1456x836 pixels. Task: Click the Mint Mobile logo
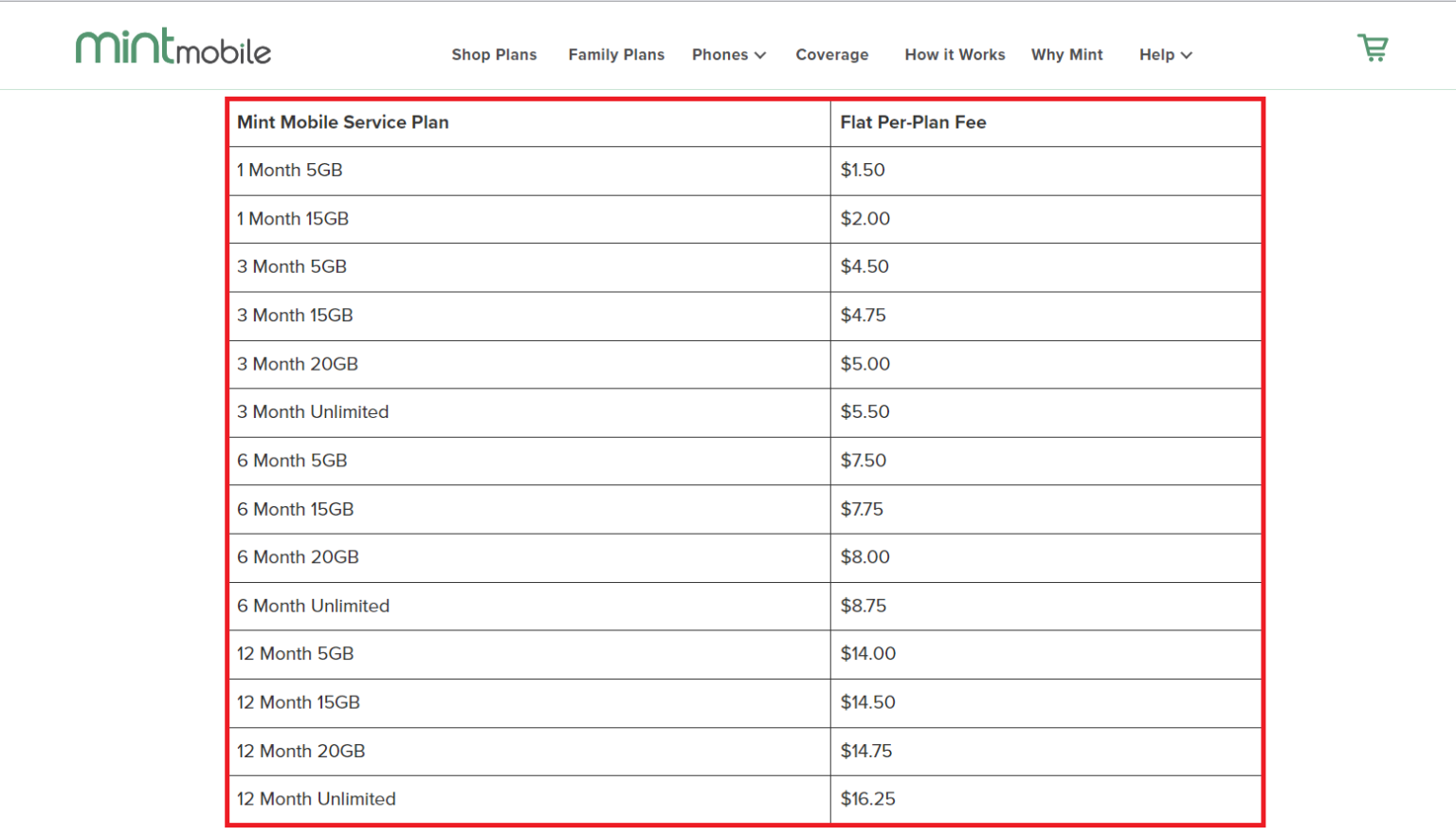tap(173, 45)
